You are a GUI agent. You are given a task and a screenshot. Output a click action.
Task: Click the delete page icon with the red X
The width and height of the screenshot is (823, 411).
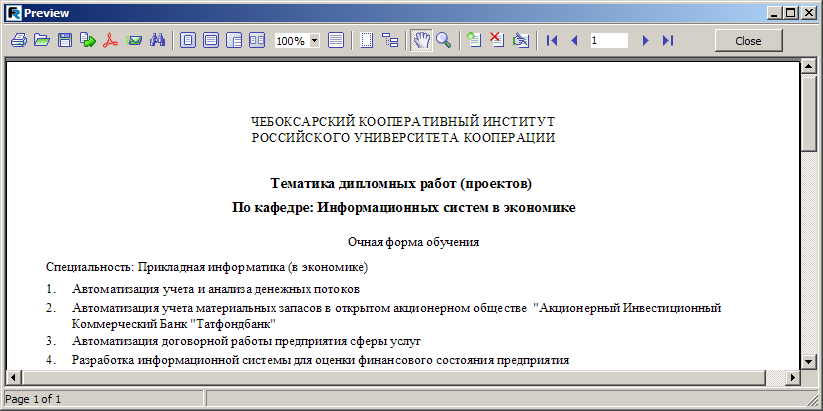coord(497,40)
